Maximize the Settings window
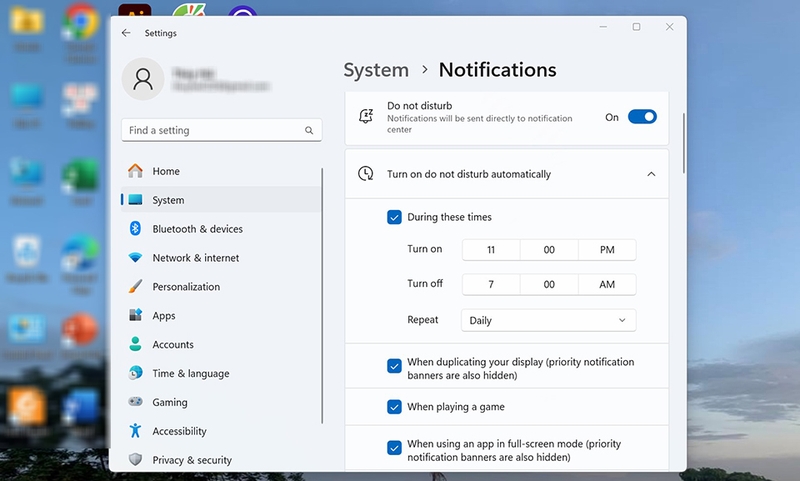Image resolution: width=800 pixels, height=481 pixels. (636, 27)
